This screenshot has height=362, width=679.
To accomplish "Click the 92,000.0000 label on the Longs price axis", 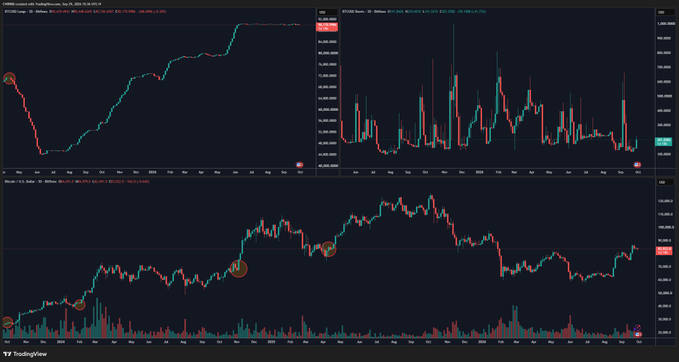I will (328, 19).
